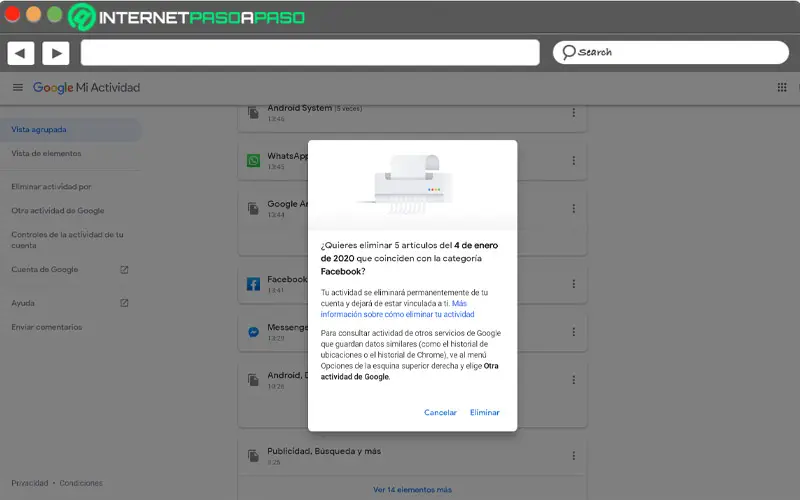This screenshot has height=500, width=800.
Task: Open Otra actividad de Google
Action: pos(58,211)
